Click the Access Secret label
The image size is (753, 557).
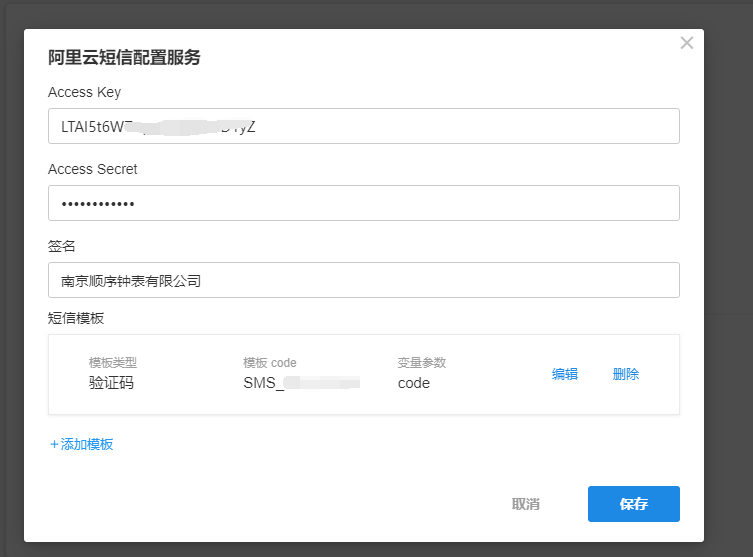[x=93, y=169]
